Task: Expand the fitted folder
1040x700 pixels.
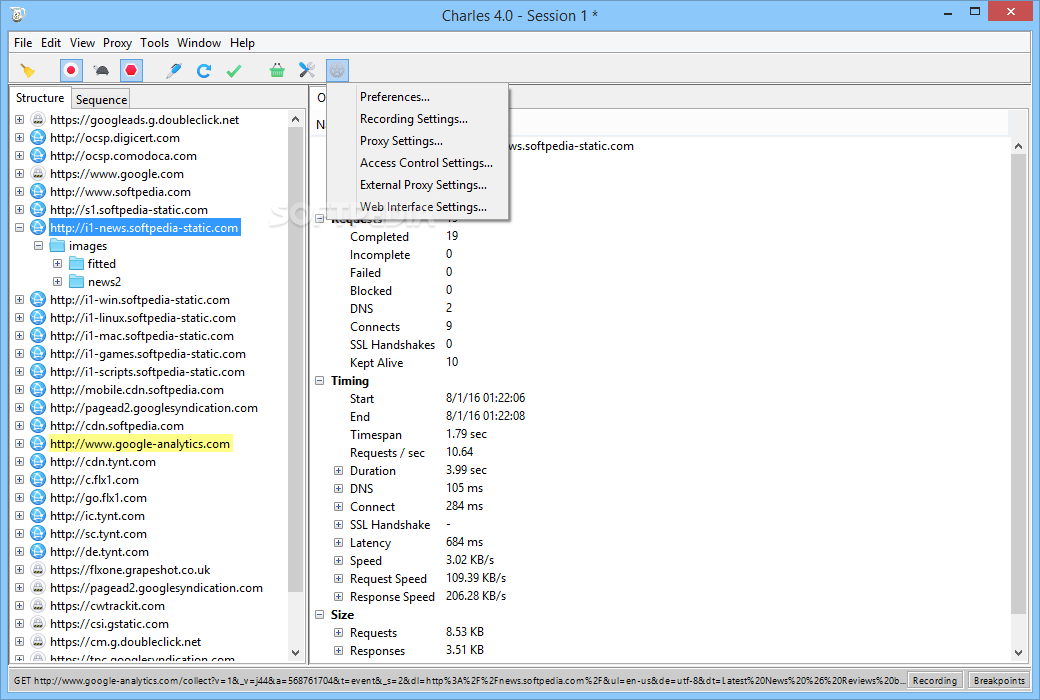Action: (x=58, y=263)
